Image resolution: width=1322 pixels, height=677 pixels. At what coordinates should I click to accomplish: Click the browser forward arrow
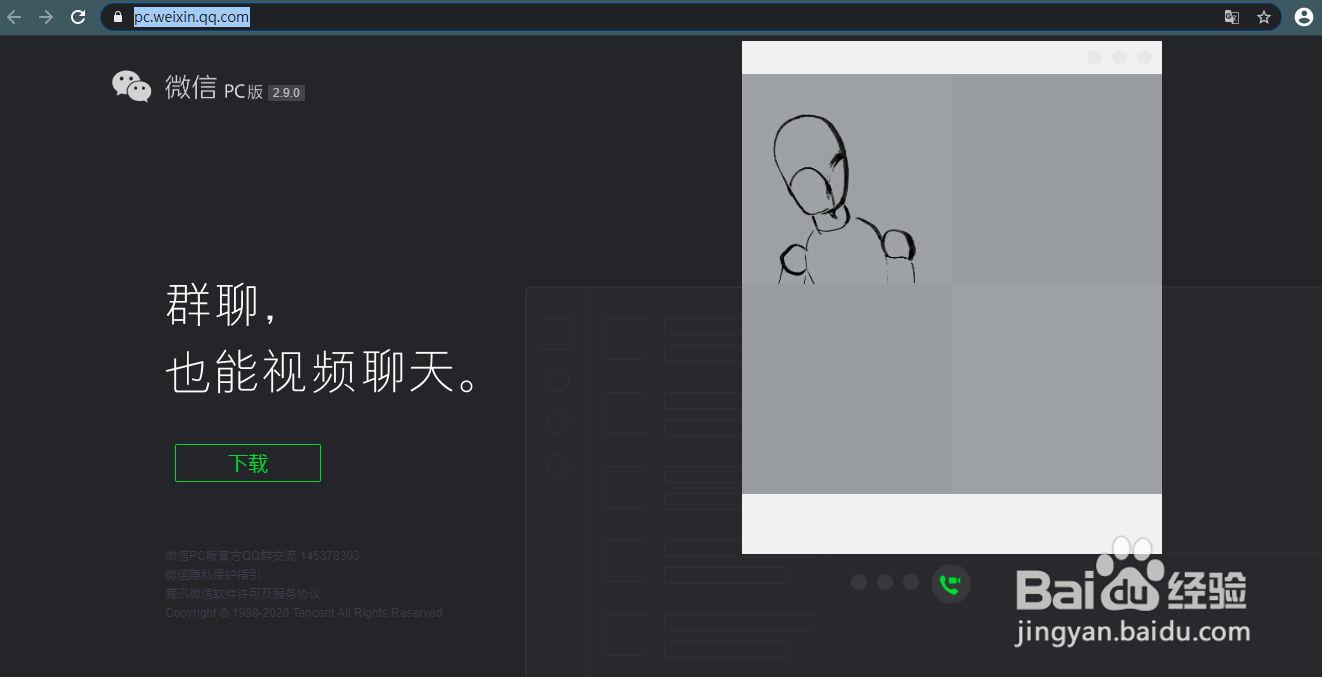pos(46,17)
